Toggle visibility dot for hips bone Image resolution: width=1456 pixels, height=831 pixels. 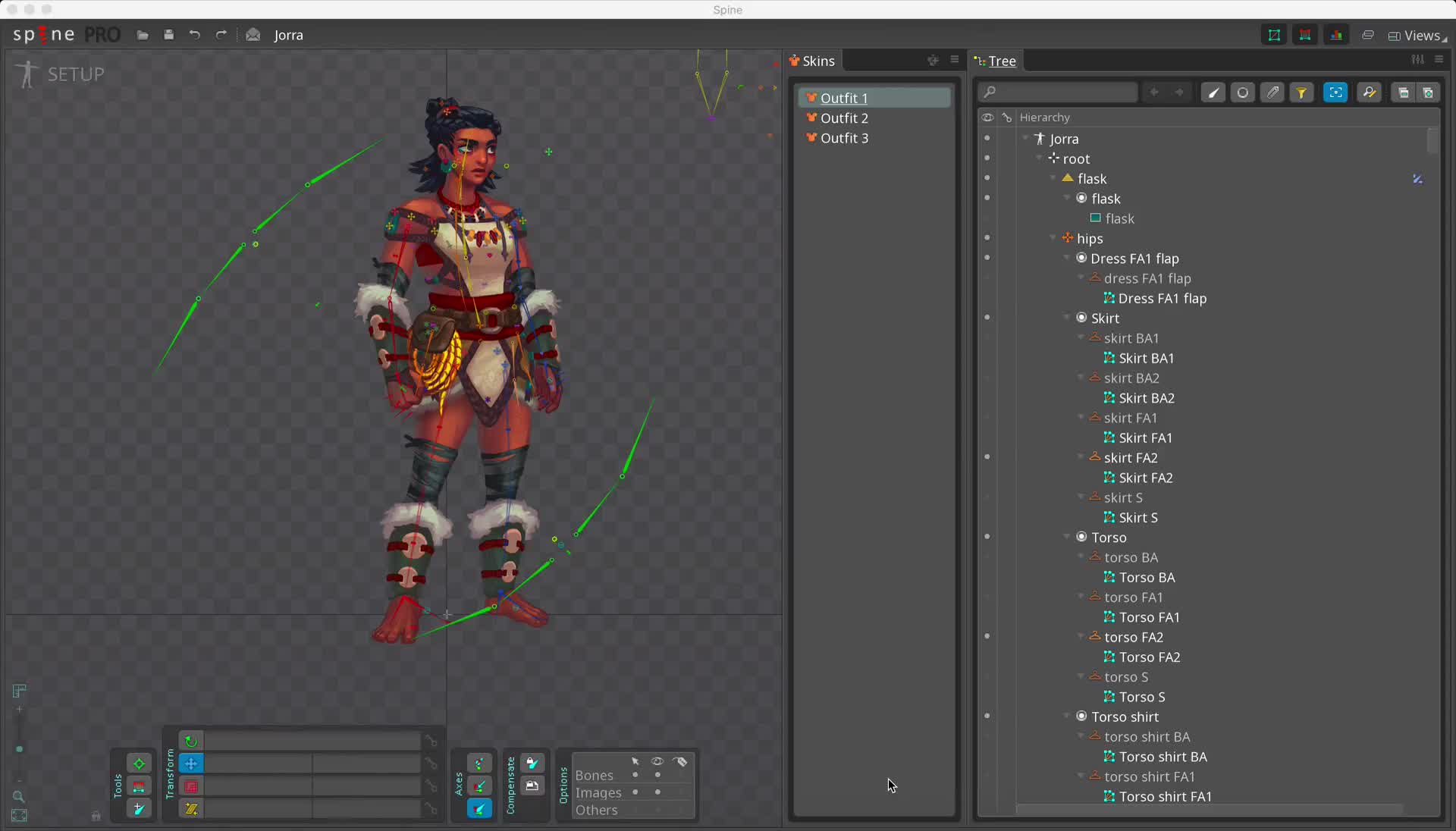coord(987,238)
